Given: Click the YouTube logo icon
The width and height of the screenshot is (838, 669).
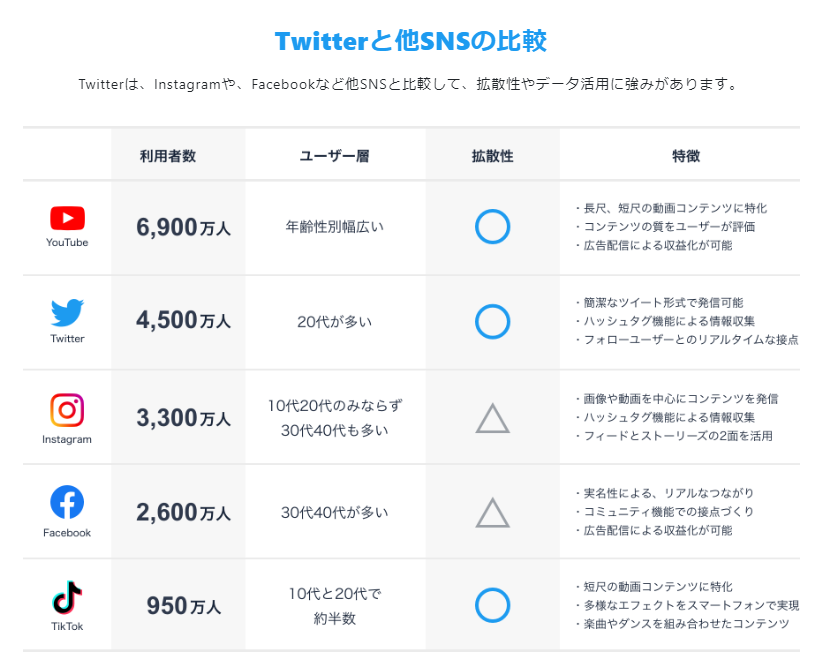Looking at the screenshot, I should click(67, 218).
